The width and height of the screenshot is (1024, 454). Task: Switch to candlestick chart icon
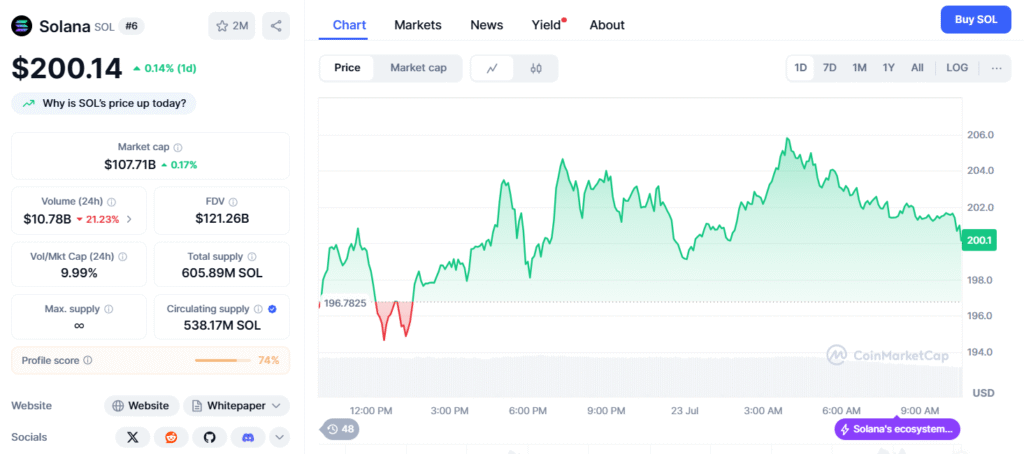tap(536, 68)
